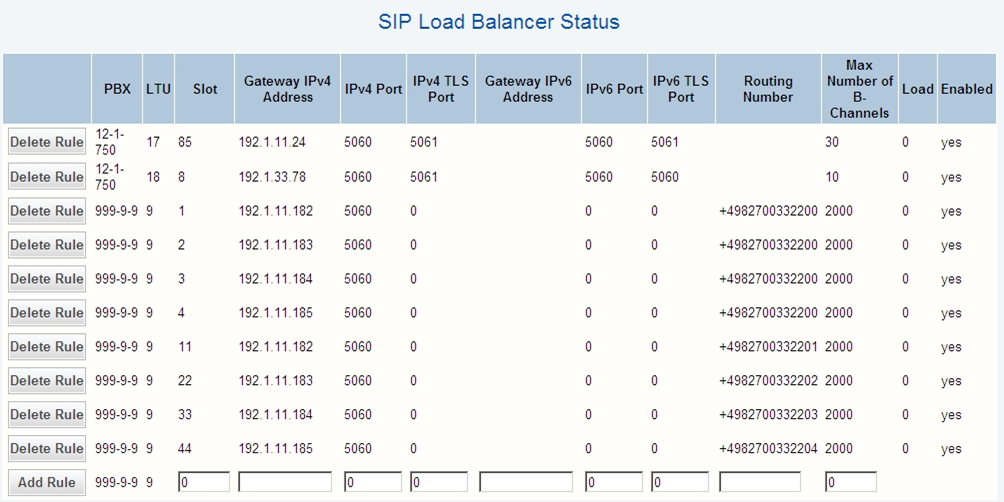Click the LTU column header

158,89
